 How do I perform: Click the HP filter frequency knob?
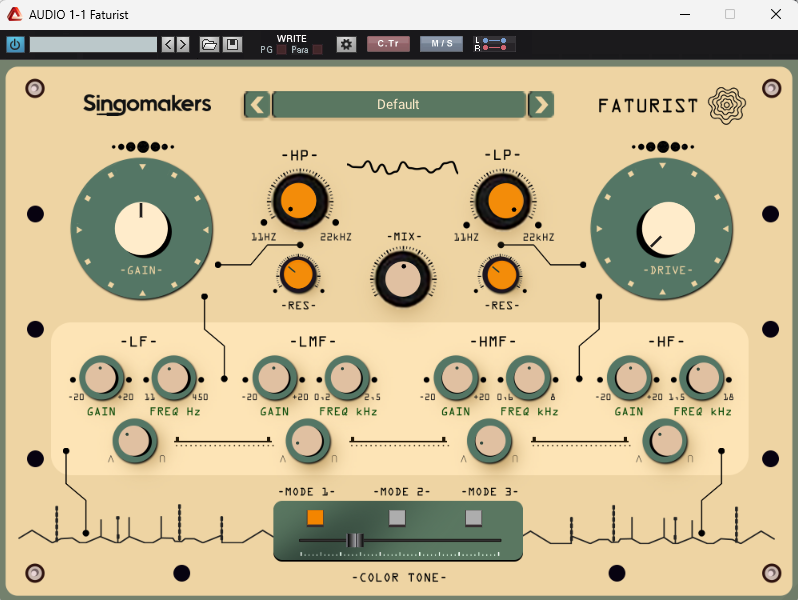[x=300, y=201]
